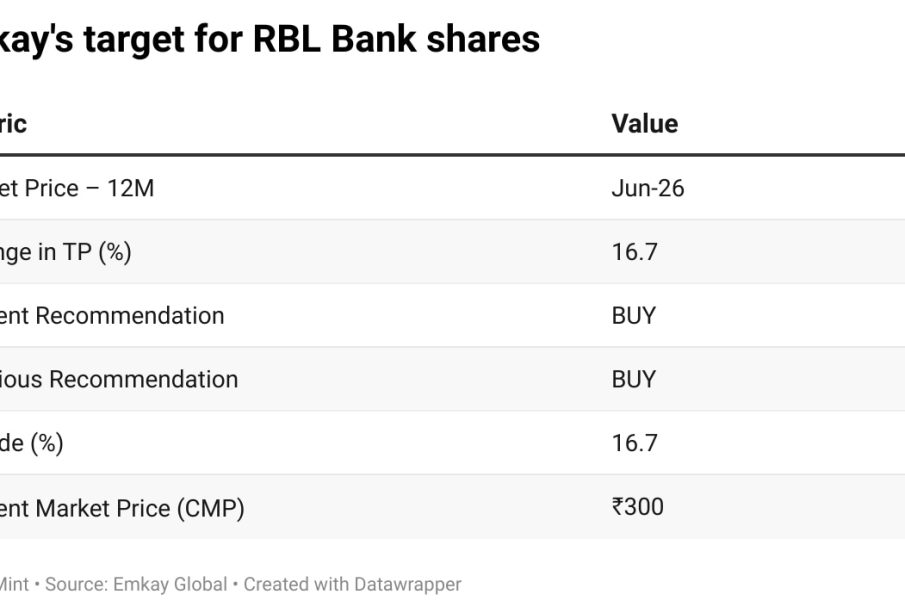Click BUY in the Current Recommendation row

coord(633,316)
